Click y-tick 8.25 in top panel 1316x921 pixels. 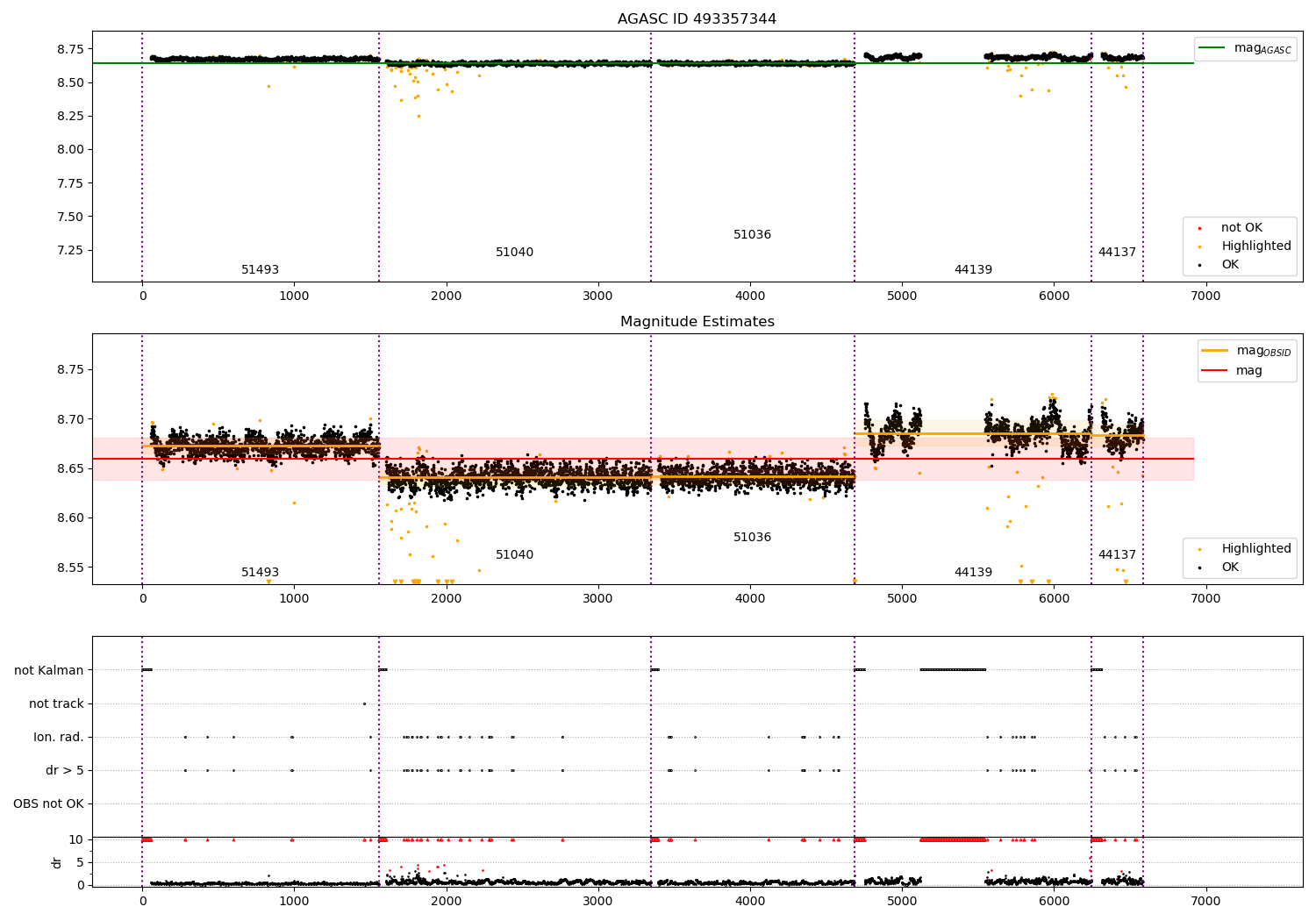click(x=69, y=117)
